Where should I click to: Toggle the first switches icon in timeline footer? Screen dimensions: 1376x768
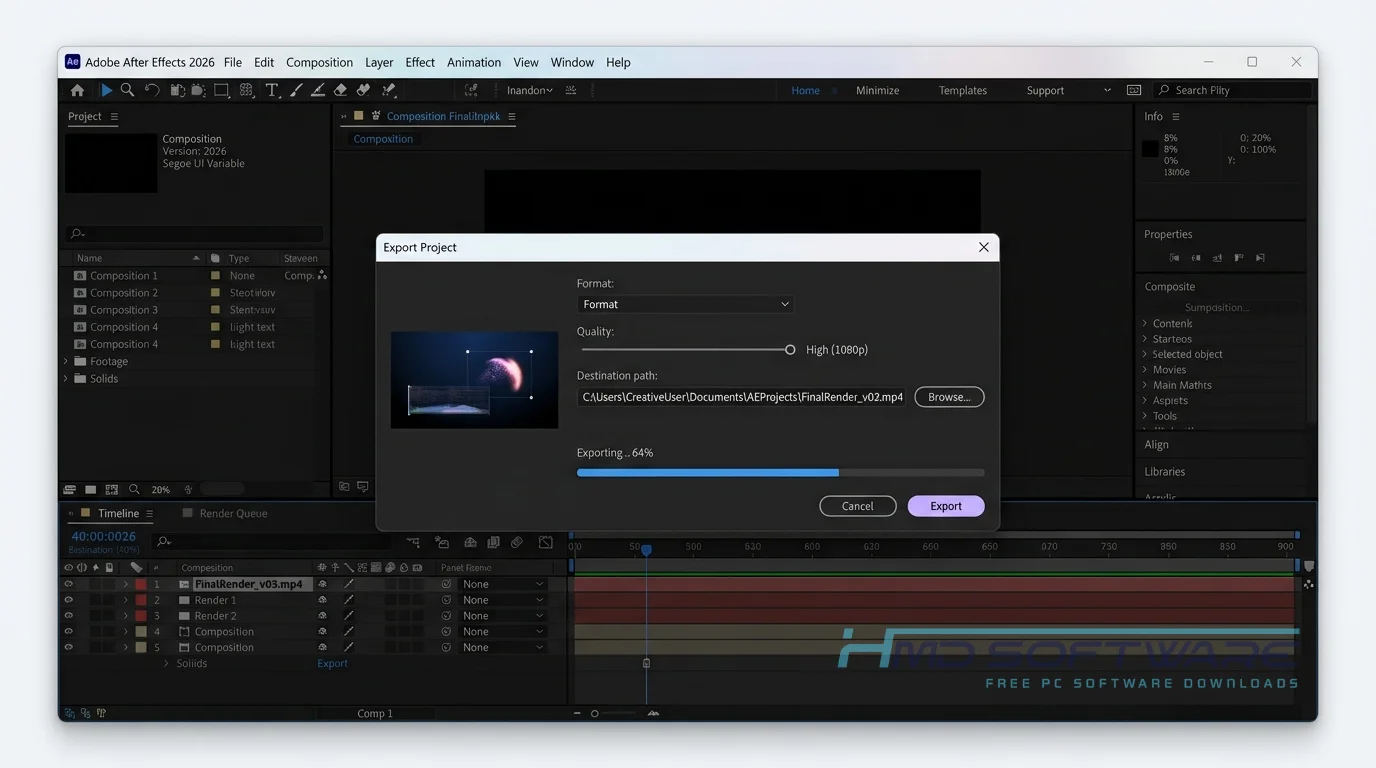(69, 713)
